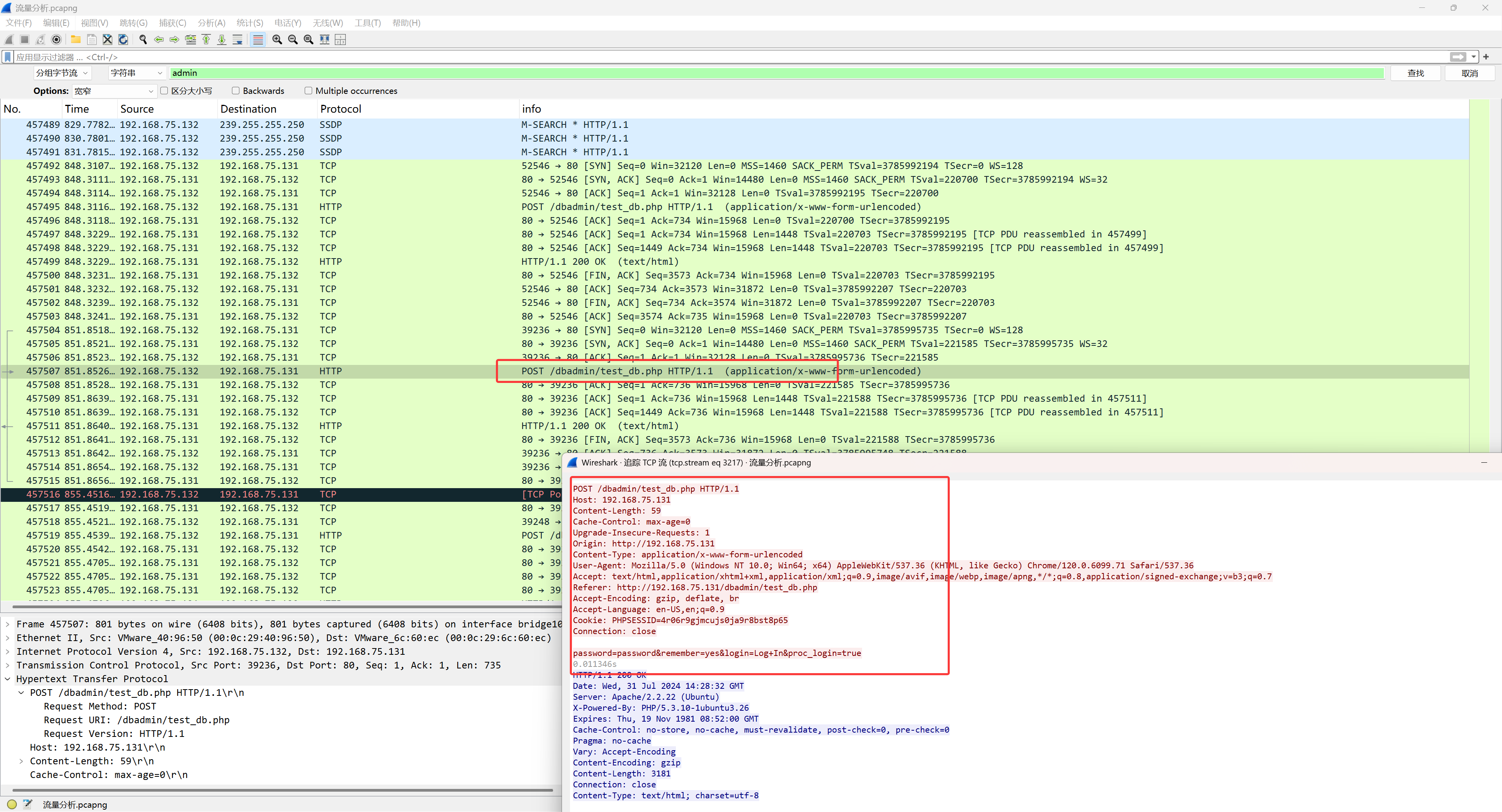Open capture options gear icon
The width and height of the screenshot is (1502, 812).
click(57, 40)
